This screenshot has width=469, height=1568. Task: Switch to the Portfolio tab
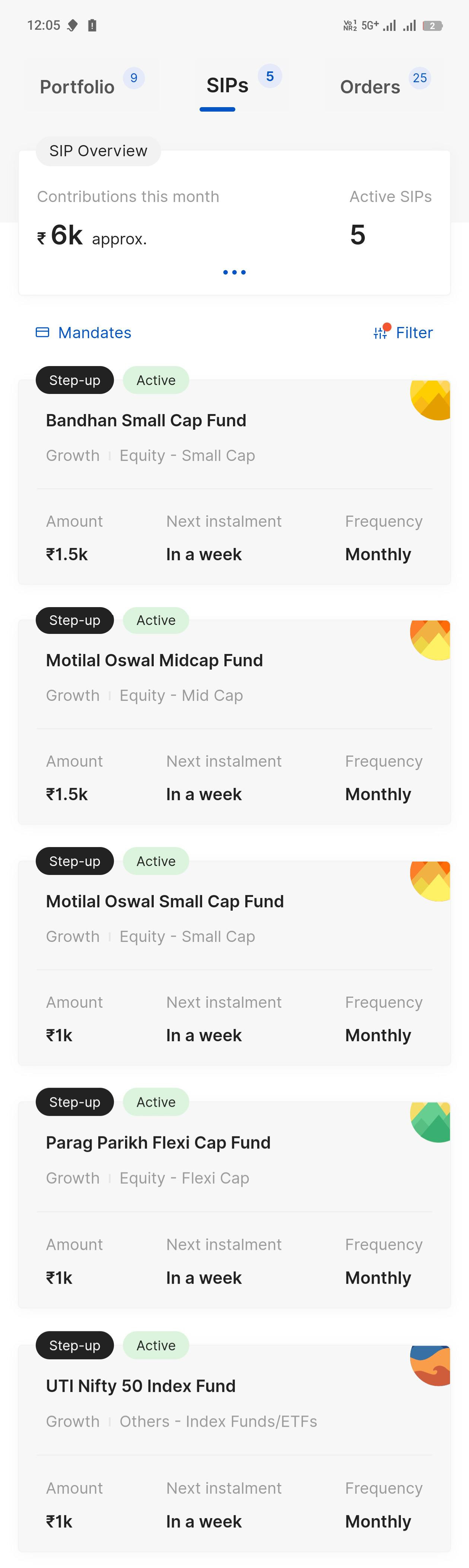(x=77, y=87)
